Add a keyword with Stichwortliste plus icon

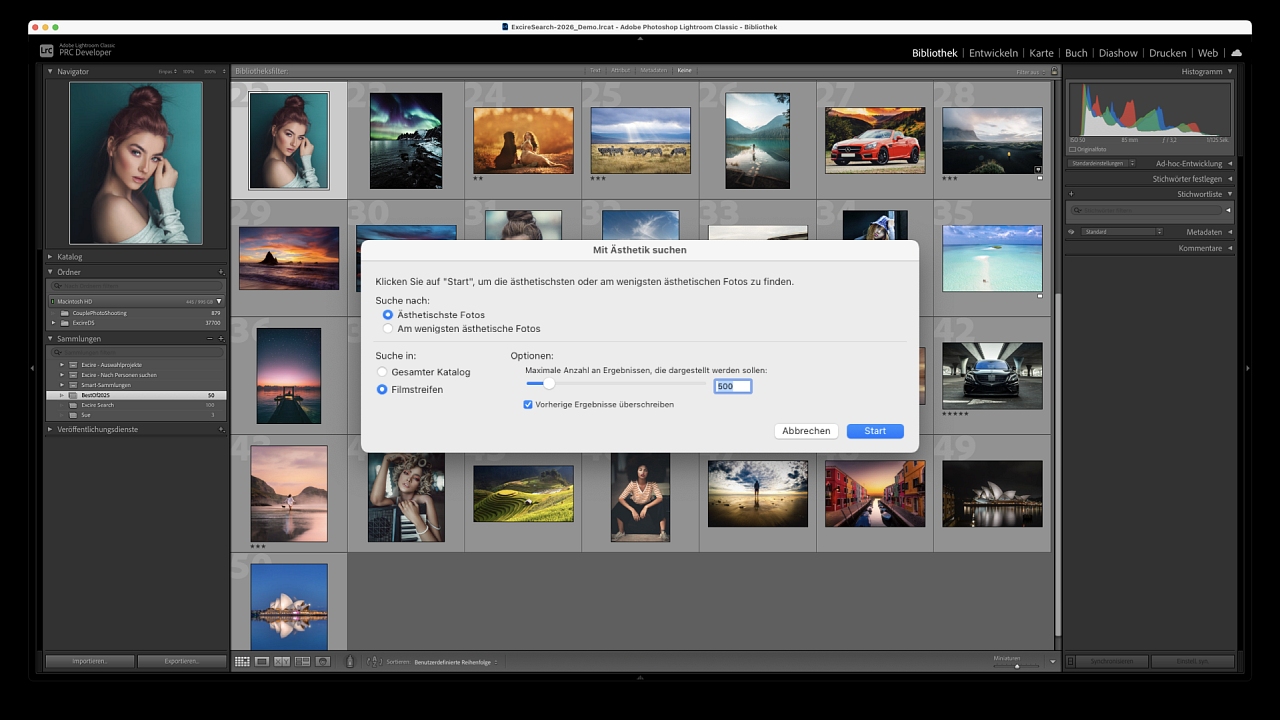[x=1071, y=194]
